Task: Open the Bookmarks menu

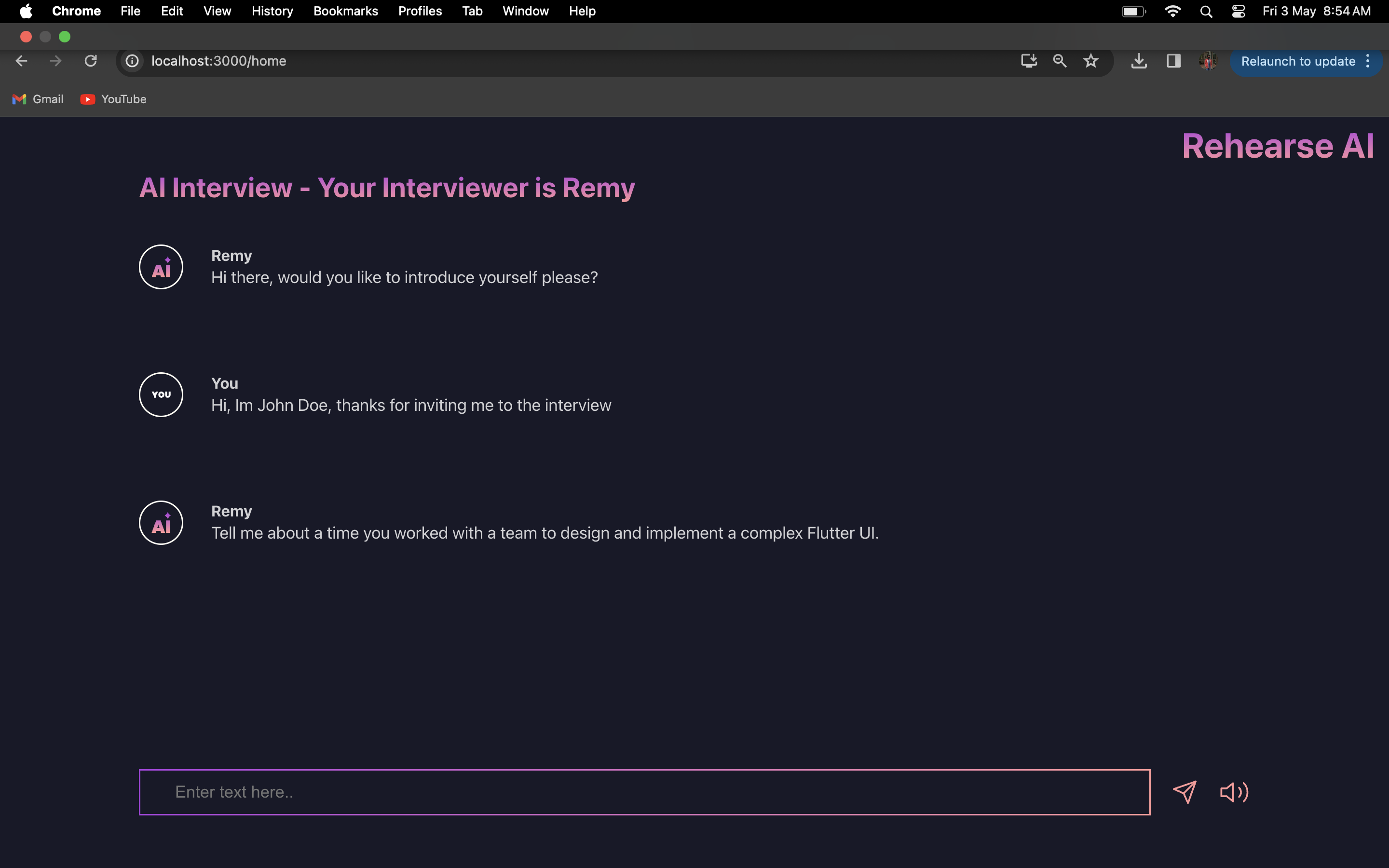Action: click(x=345, y=11)
